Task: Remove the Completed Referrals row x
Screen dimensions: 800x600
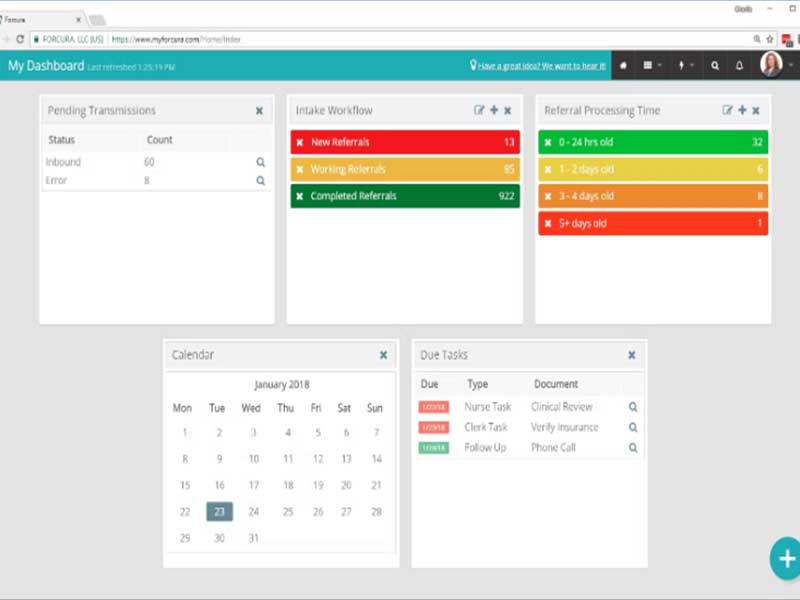Action: 300,196
